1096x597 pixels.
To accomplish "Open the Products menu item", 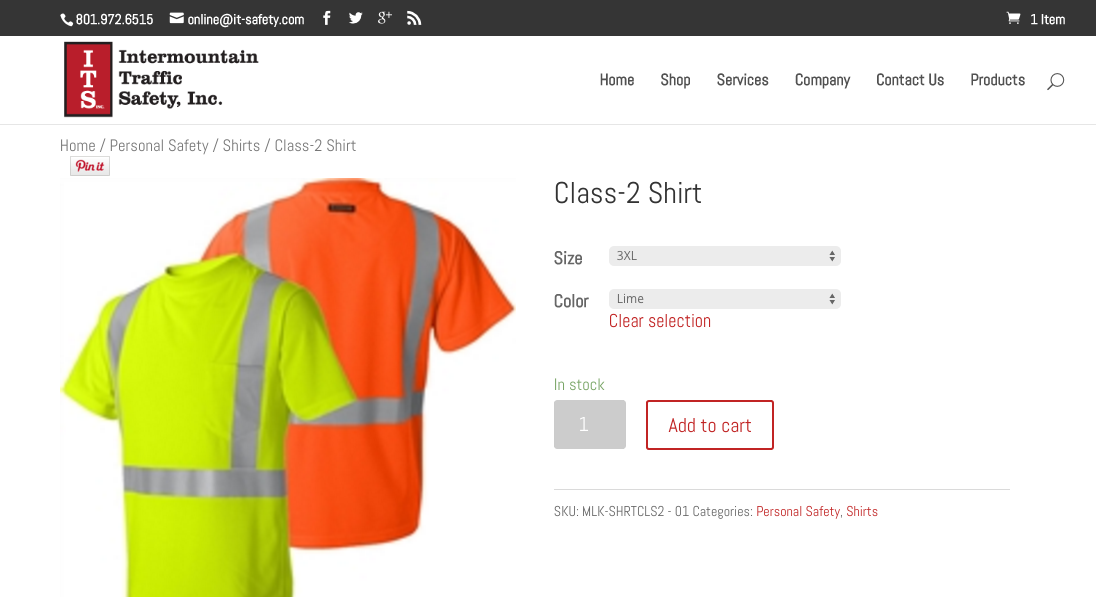I will pyautogui.click(x=997, y=80).
